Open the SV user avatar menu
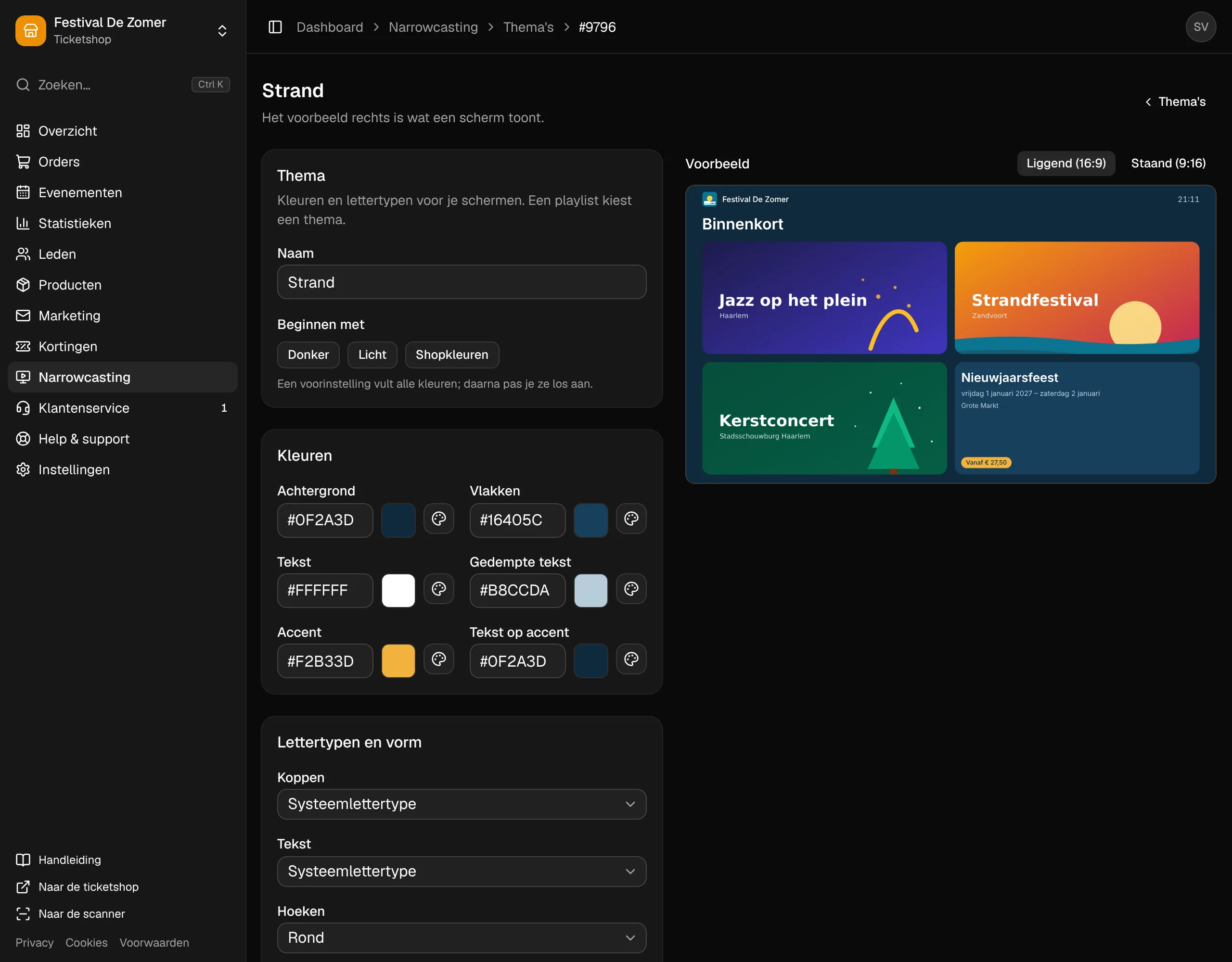The height and width of the screenshot is (962, 1232). click(x=1200, y=27)
